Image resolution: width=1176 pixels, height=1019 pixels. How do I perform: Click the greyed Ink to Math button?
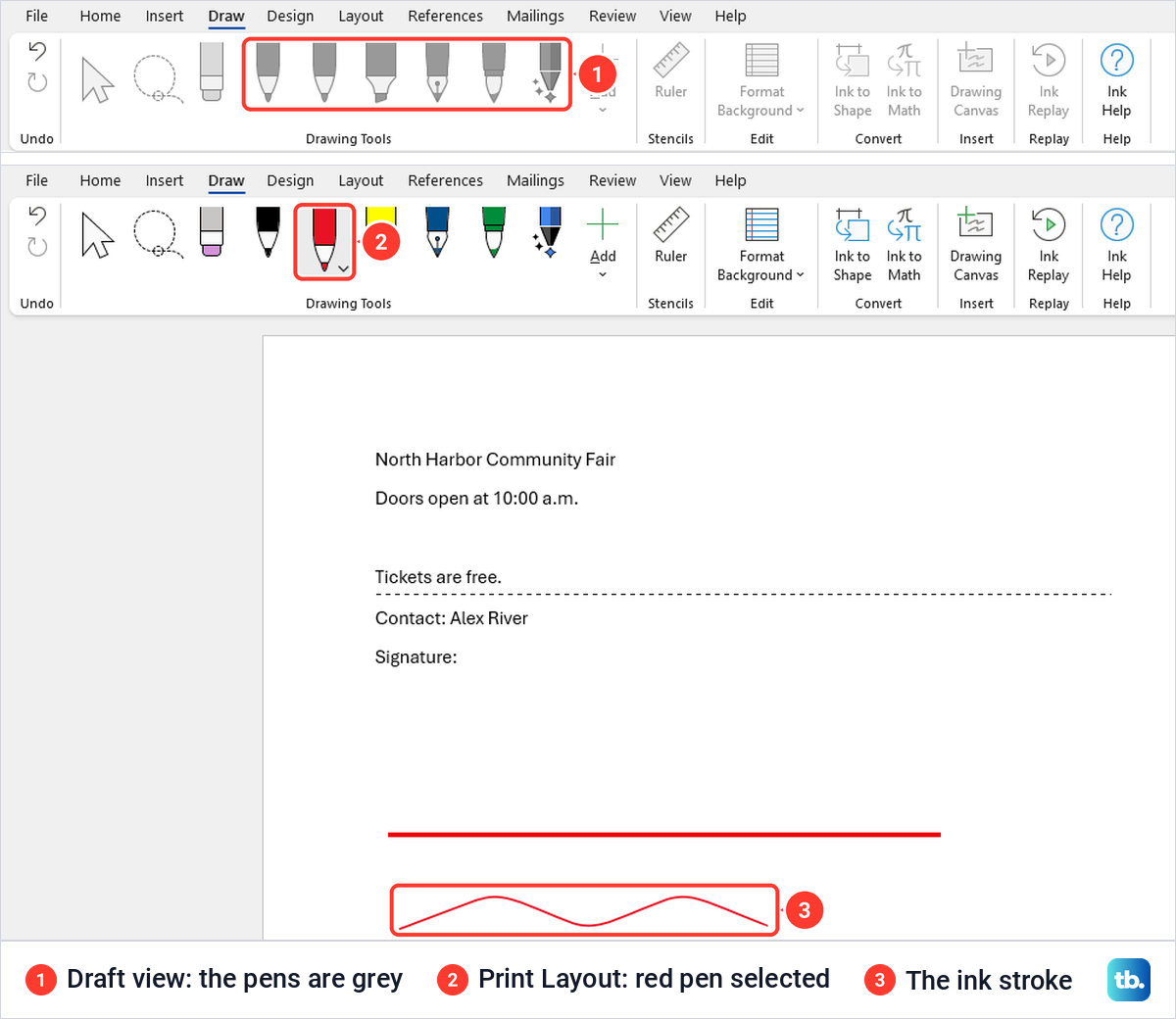click(904, 80)
